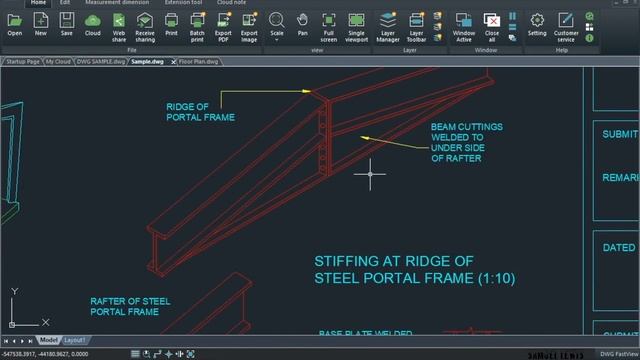Export the drawing as an image
The height and width of the screenshot is (360, 640).
(249, 27)
